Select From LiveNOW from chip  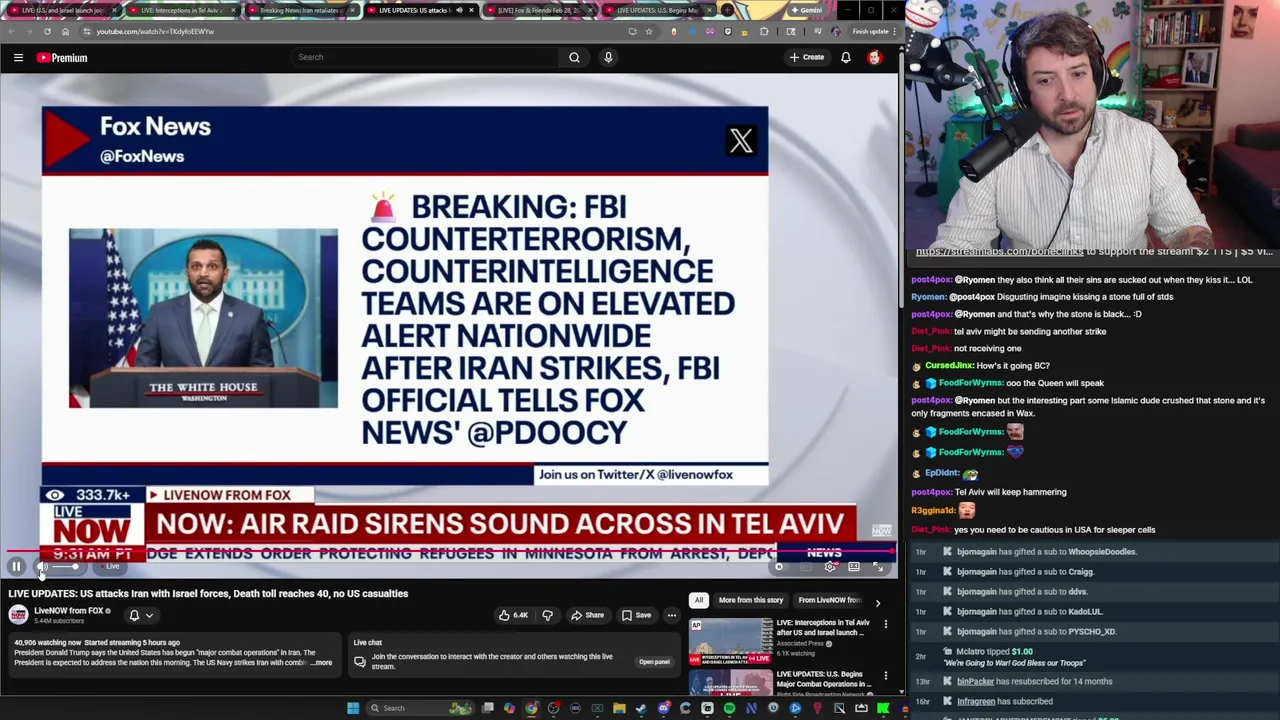point(829,600)
